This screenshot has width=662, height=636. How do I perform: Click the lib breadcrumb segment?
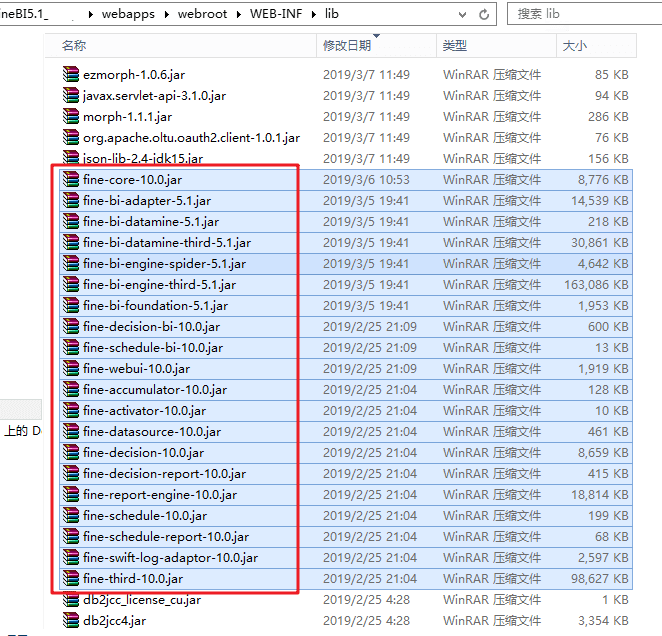pyautogui.click(x=332, y=14)
